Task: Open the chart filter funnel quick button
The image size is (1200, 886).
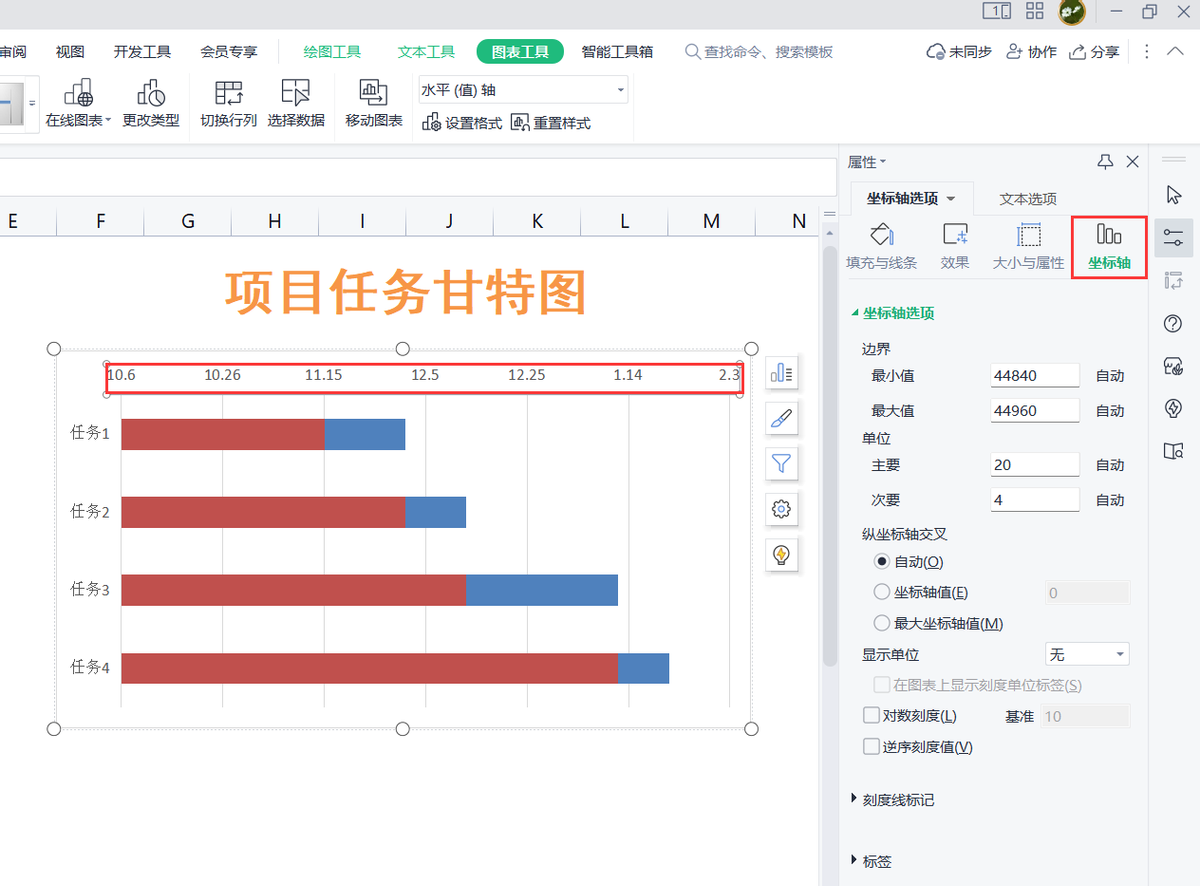Action: (782, 463)
